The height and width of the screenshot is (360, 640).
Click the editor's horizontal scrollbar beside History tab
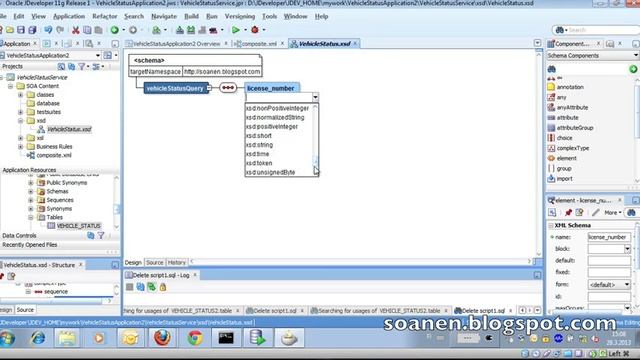point(360,262)
